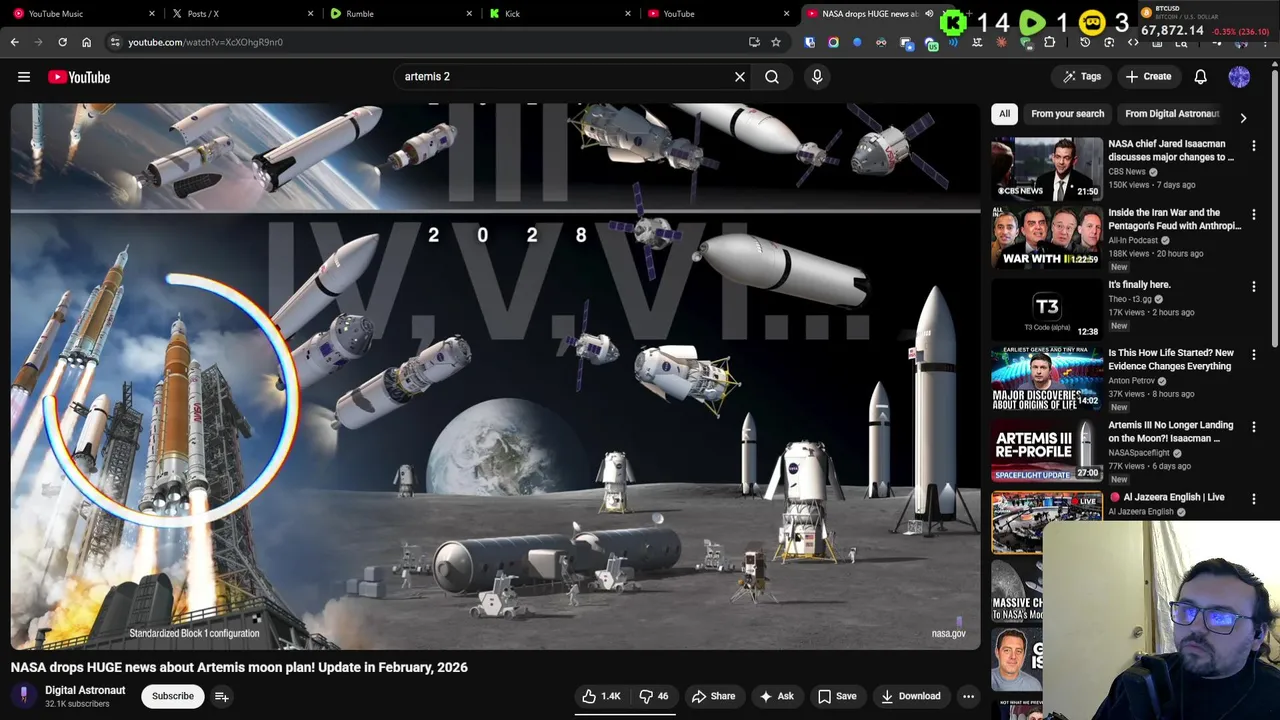Like the video (1.4K)
Image resolution: width=1280 pixels, height=720 pixels.
coord(601,696)
